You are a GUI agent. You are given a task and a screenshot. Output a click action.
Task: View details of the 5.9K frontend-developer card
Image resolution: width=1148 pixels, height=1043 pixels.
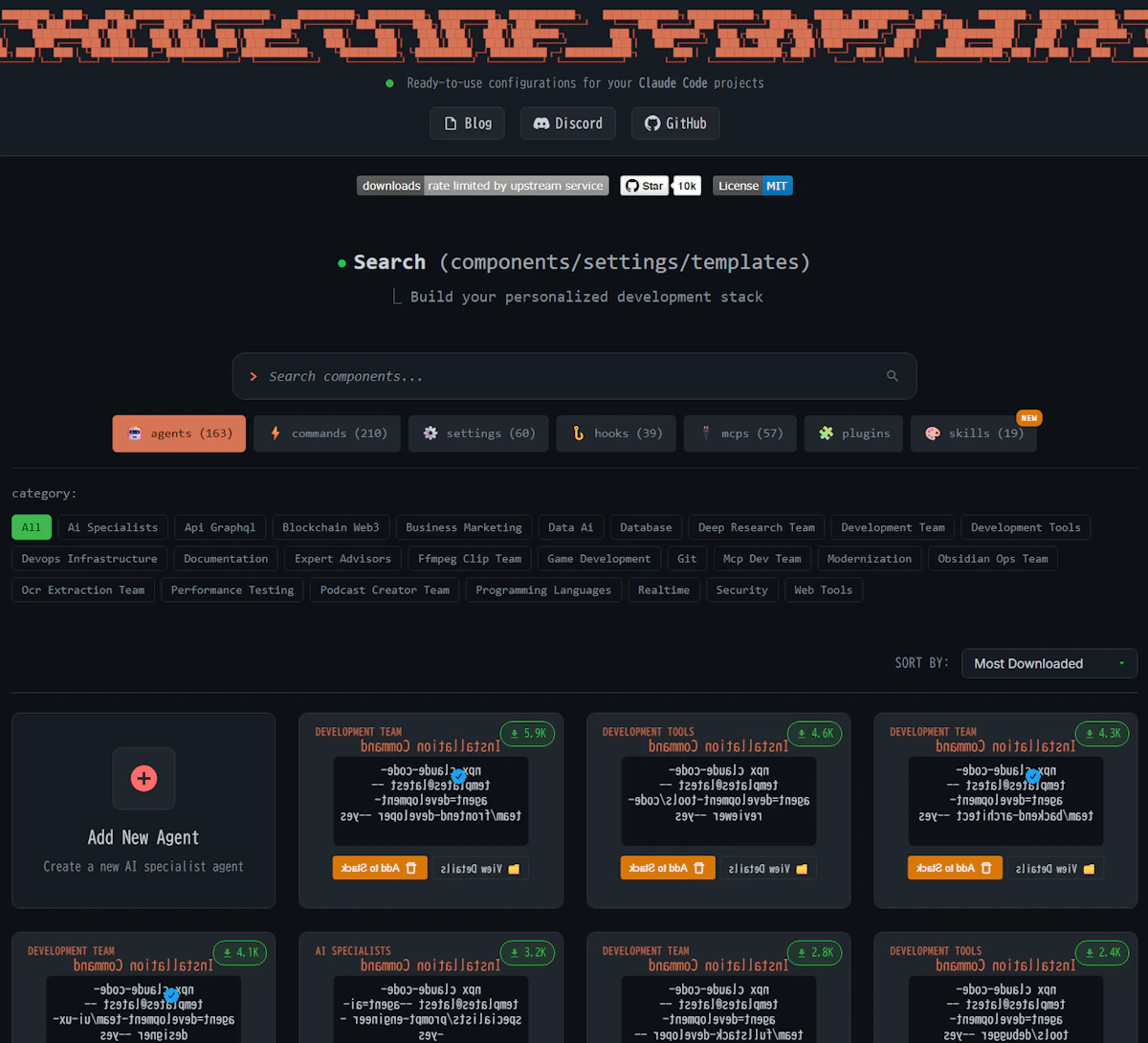point(480,868)
